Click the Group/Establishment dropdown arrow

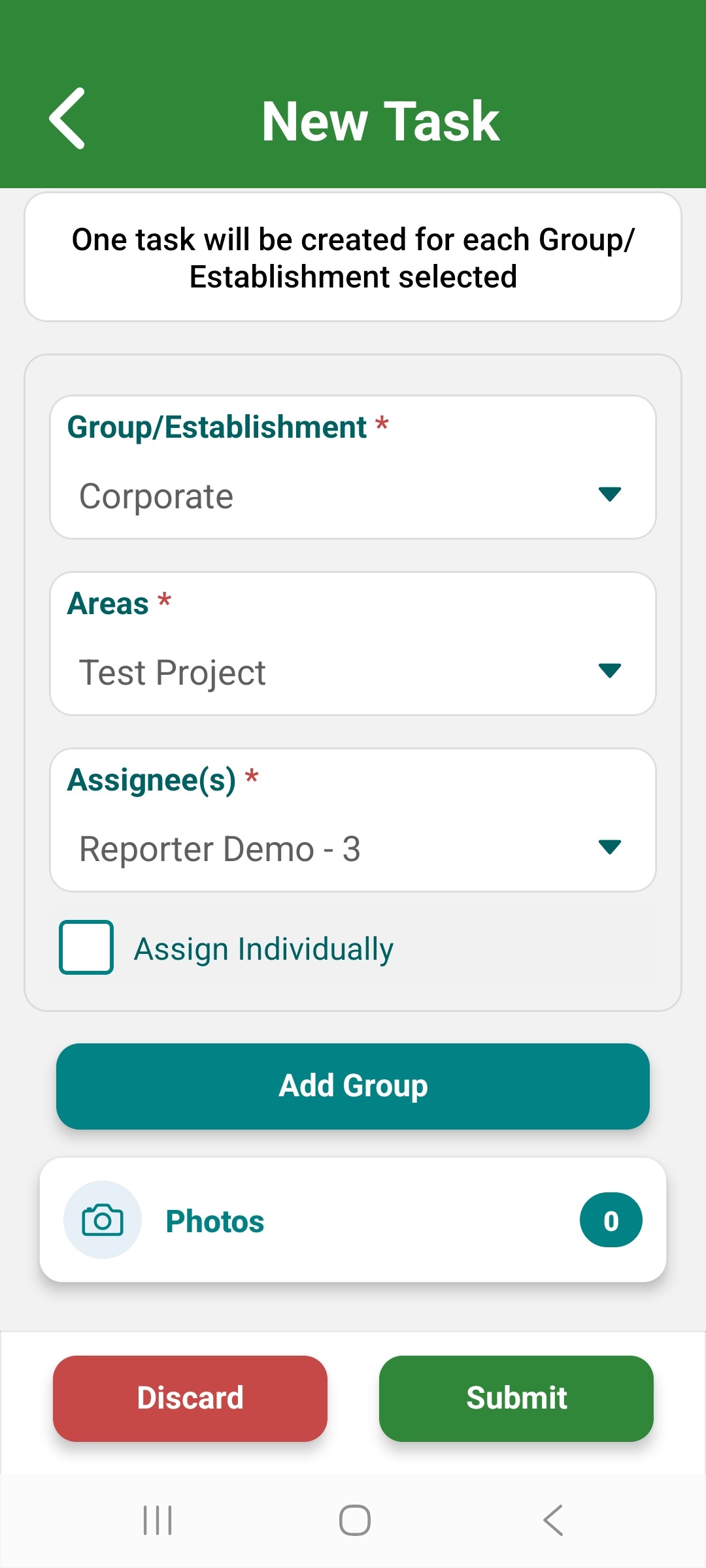tap(610, 495)
